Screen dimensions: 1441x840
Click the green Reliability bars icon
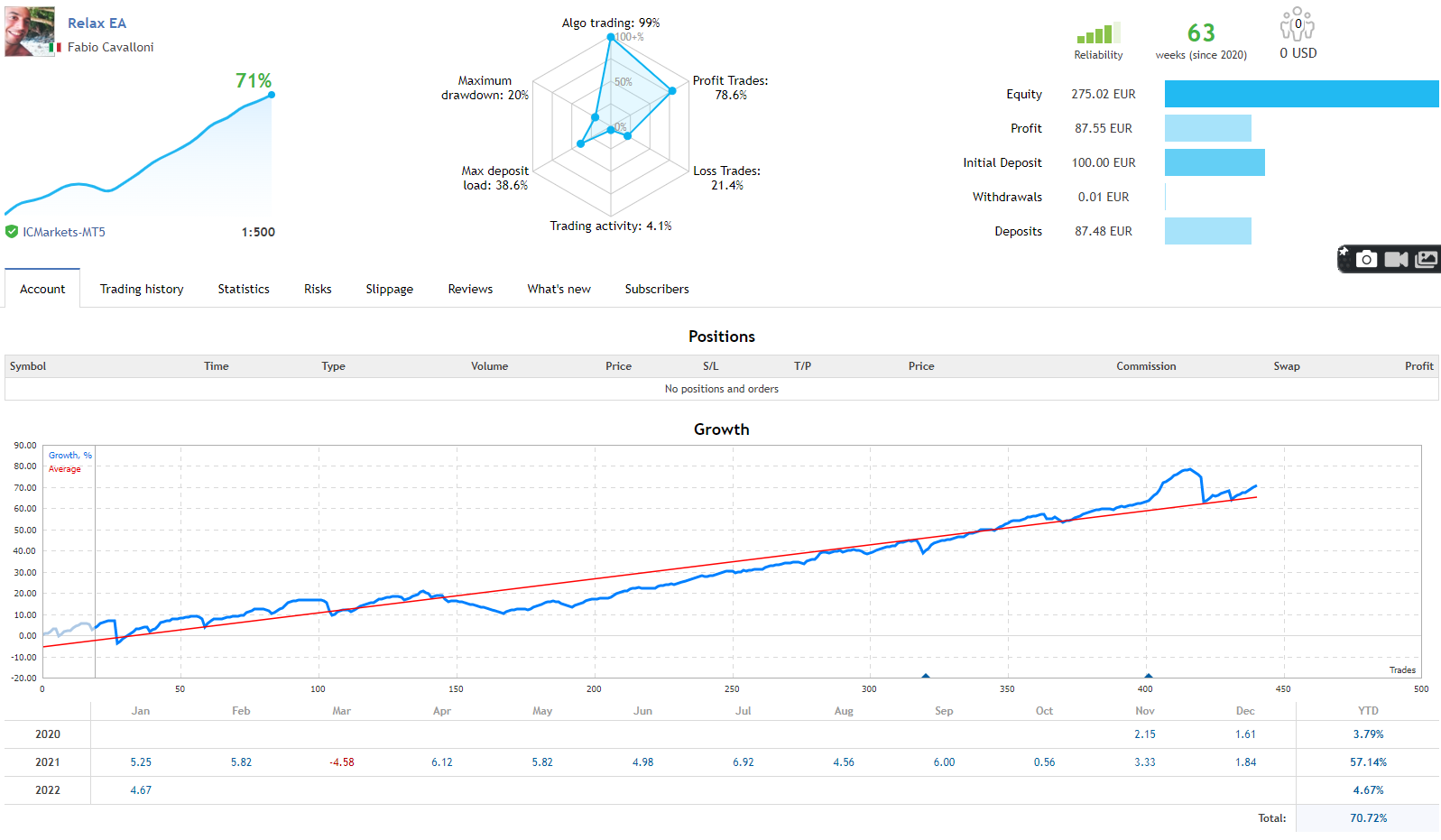pos(1098,33)
